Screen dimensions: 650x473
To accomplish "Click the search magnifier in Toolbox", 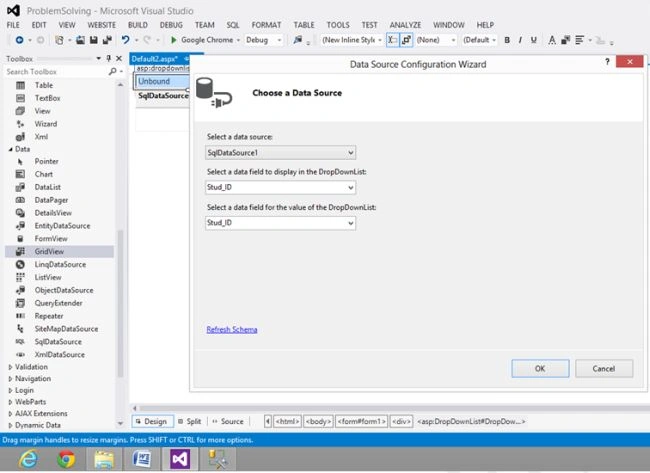I will point(112,72).
